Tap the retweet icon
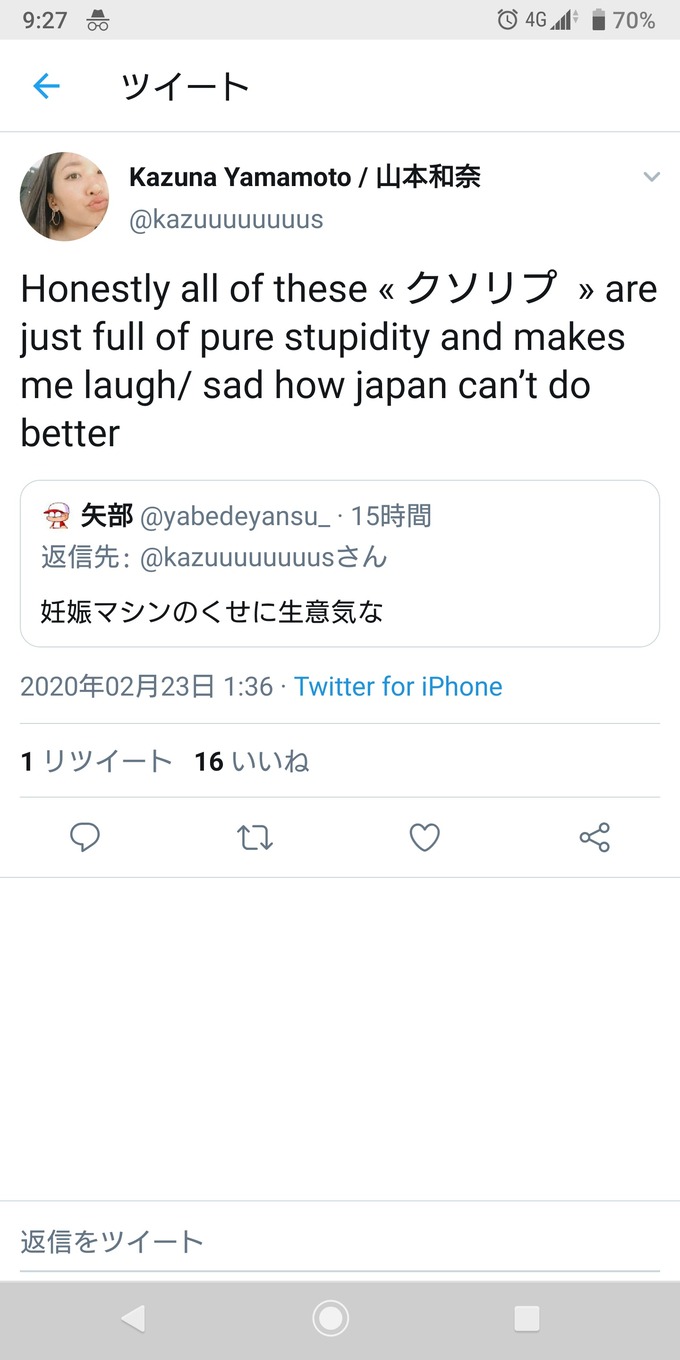 tap(255, 837)
